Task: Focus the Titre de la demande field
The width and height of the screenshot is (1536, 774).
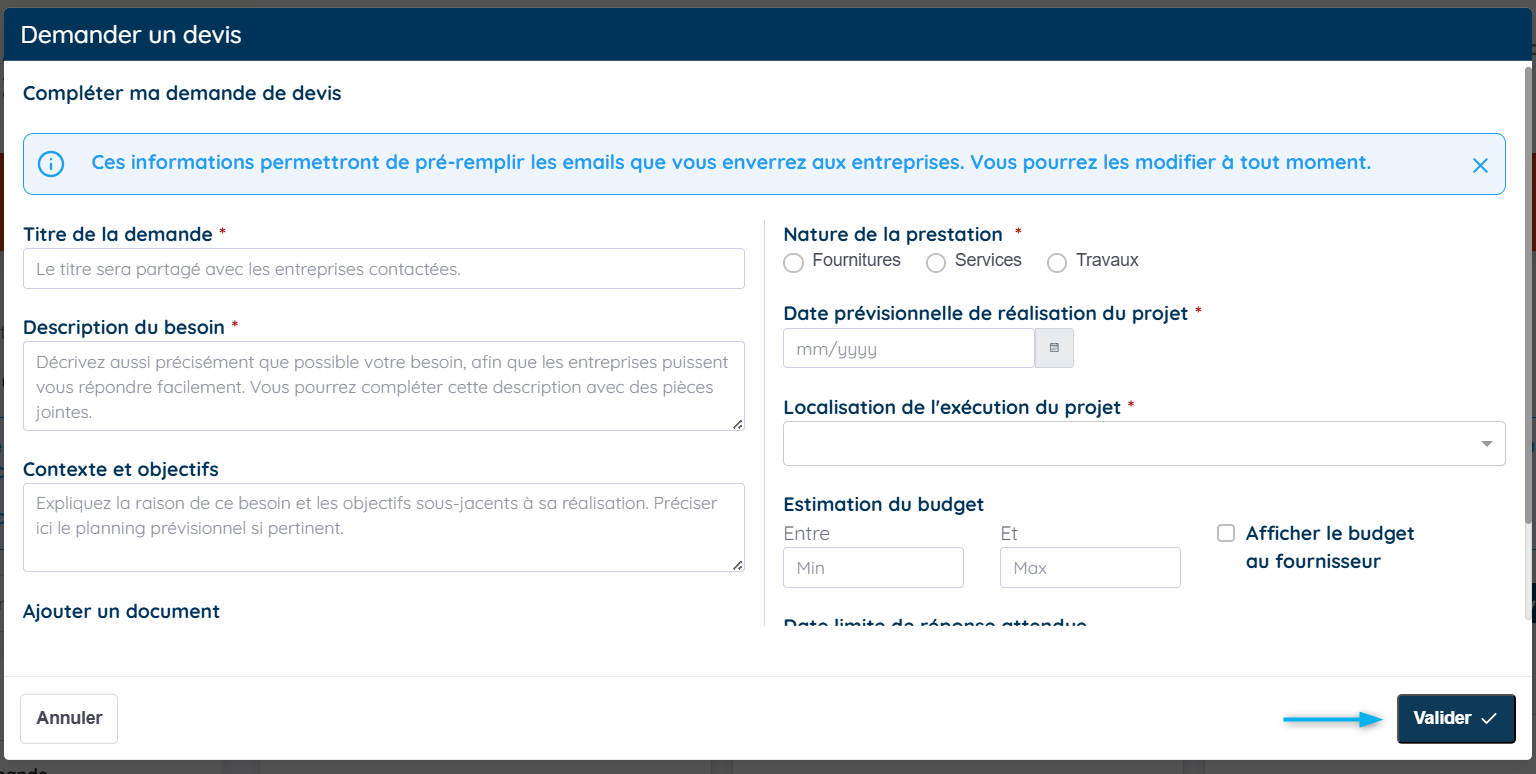Action: [x=383, y=269]
